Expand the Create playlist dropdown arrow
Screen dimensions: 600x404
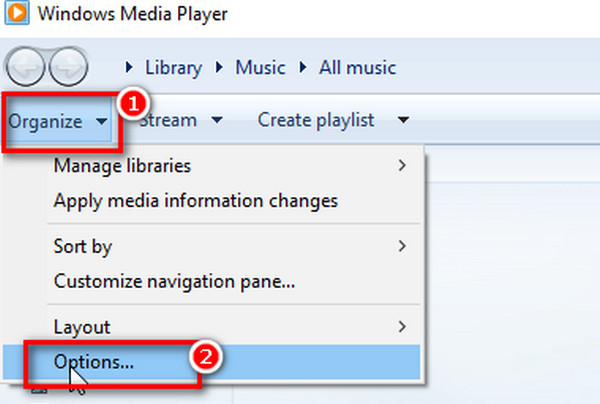pyautogui.click(x=403, y=120)
